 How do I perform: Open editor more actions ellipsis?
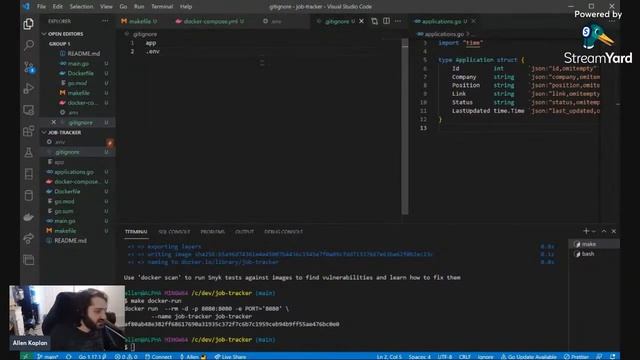point(398,21)
